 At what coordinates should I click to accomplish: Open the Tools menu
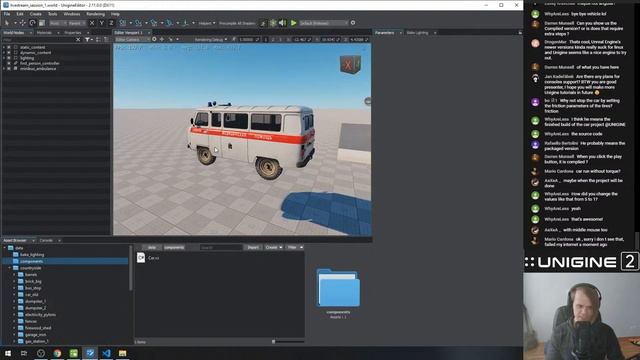point(53,14)
